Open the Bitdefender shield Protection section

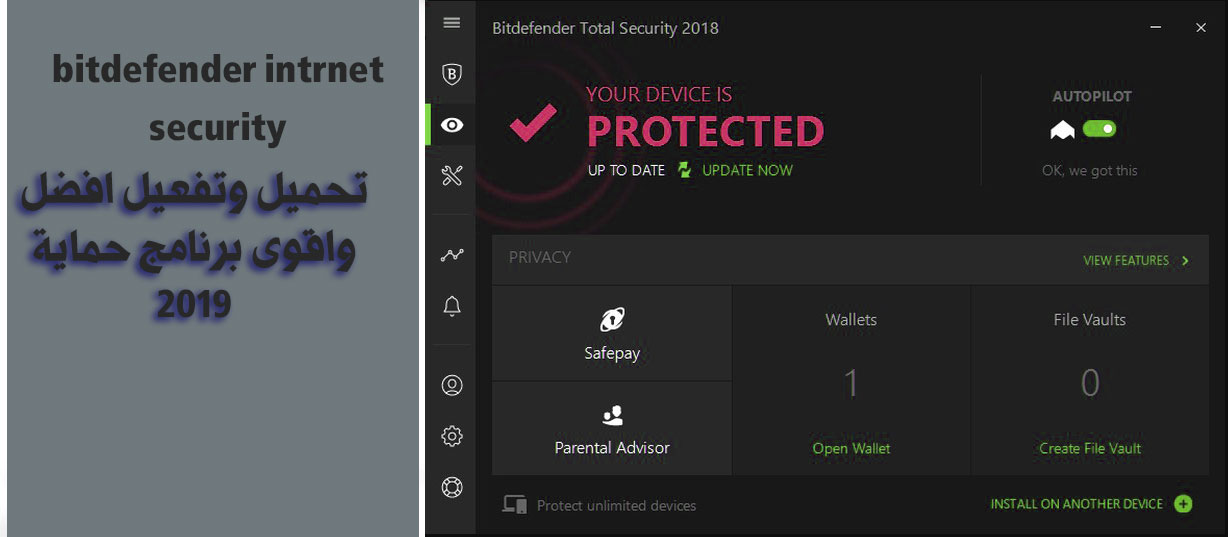point(452,74)
